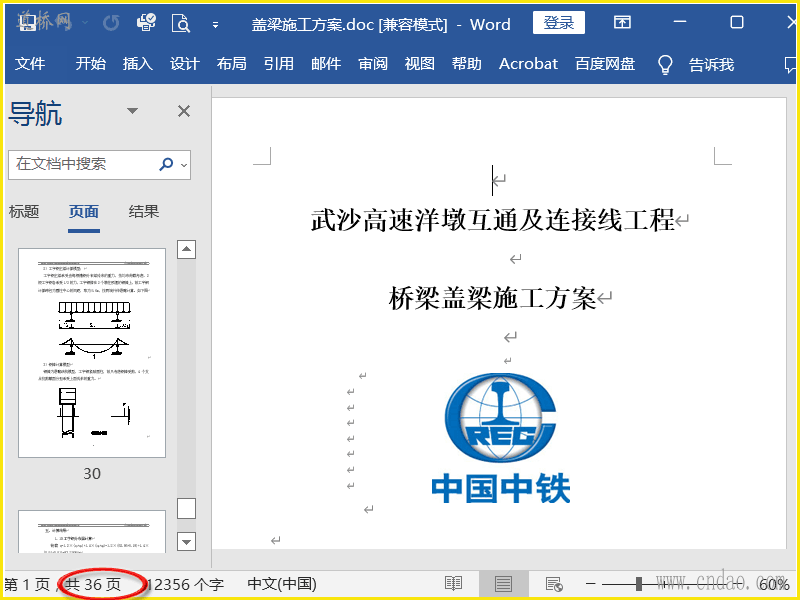Go to the 视图 ribbon tab
This screenshot has height=600, width=800.
[x=419, y=64]
